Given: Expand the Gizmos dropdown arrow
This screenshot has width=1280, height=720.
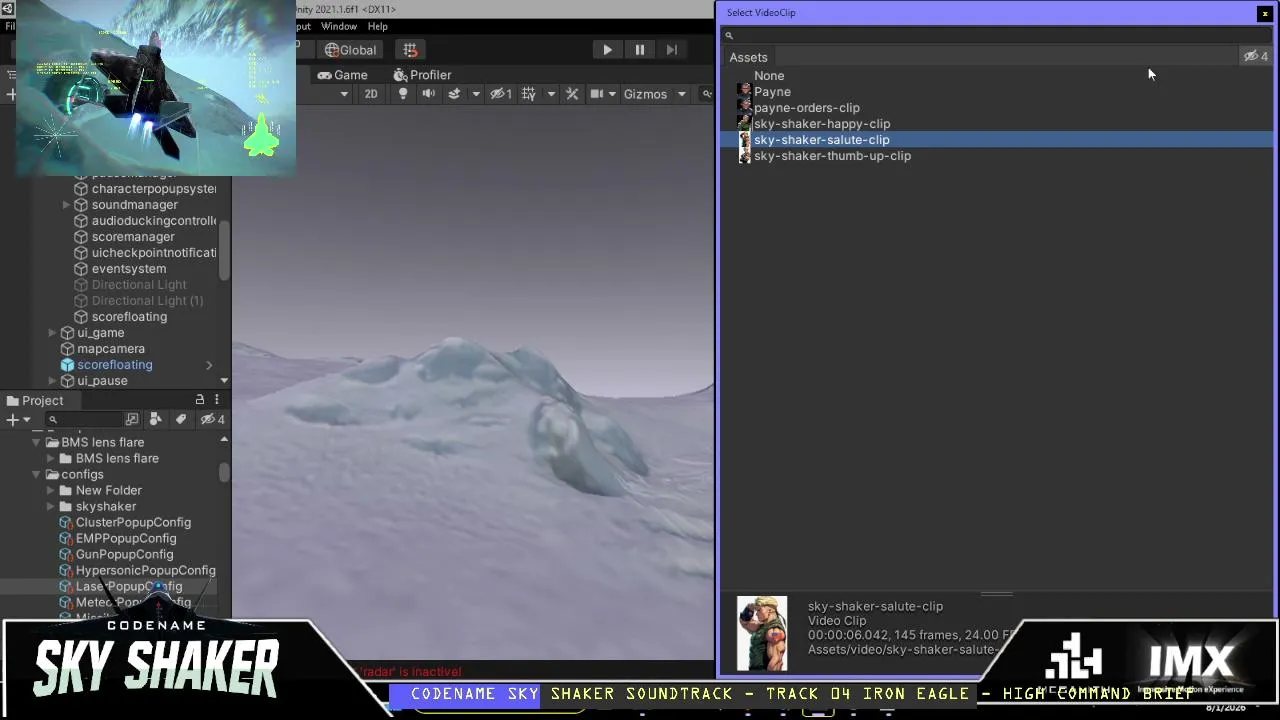Looking at the screenshot, I should (x=681, y=94).
